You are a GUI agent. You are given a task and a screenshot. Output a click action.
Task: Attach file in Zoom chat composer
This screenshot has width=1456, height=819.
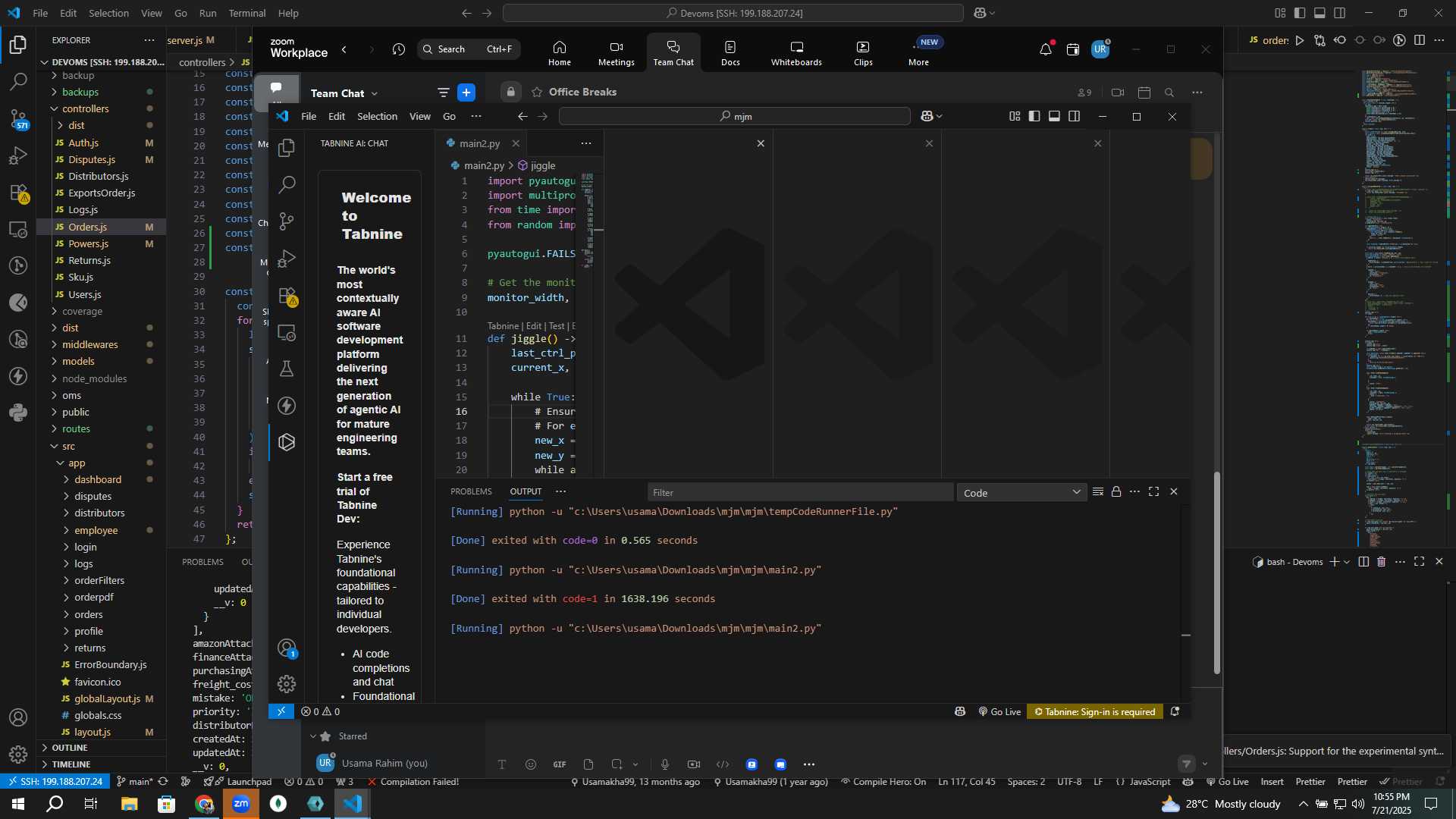click(x=588, y=764)
